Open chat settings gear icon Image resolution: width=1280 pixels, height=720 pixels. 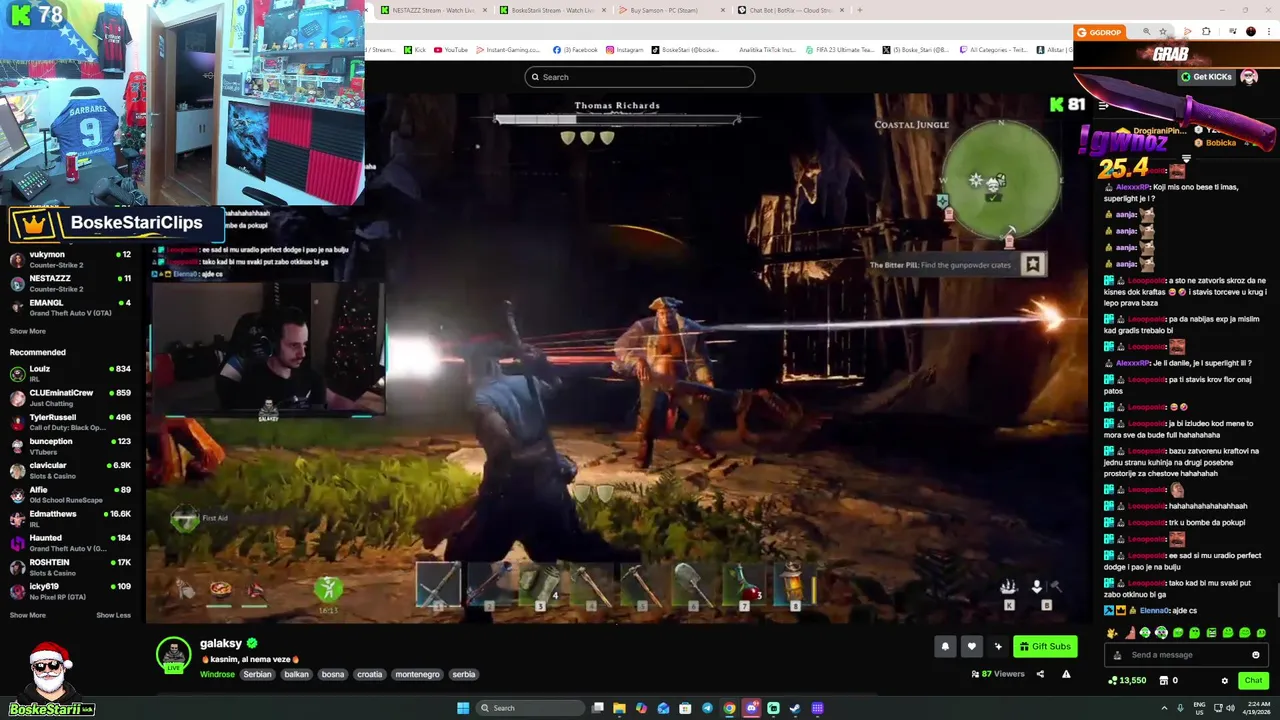click(x=1224, y=681)
